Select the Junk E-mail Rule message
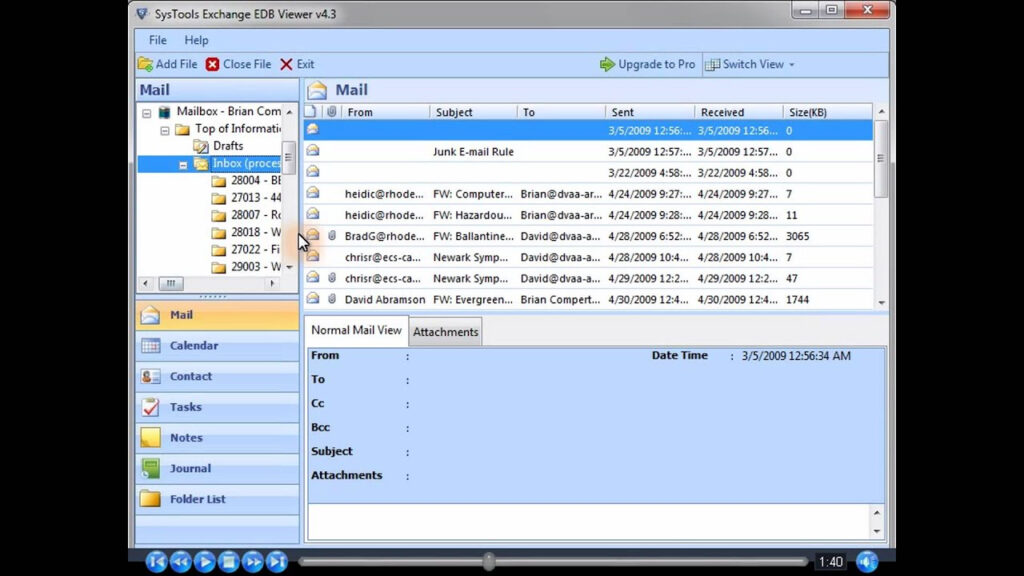Viewport: 1024px width, 576px height. (x=588, y=152)
